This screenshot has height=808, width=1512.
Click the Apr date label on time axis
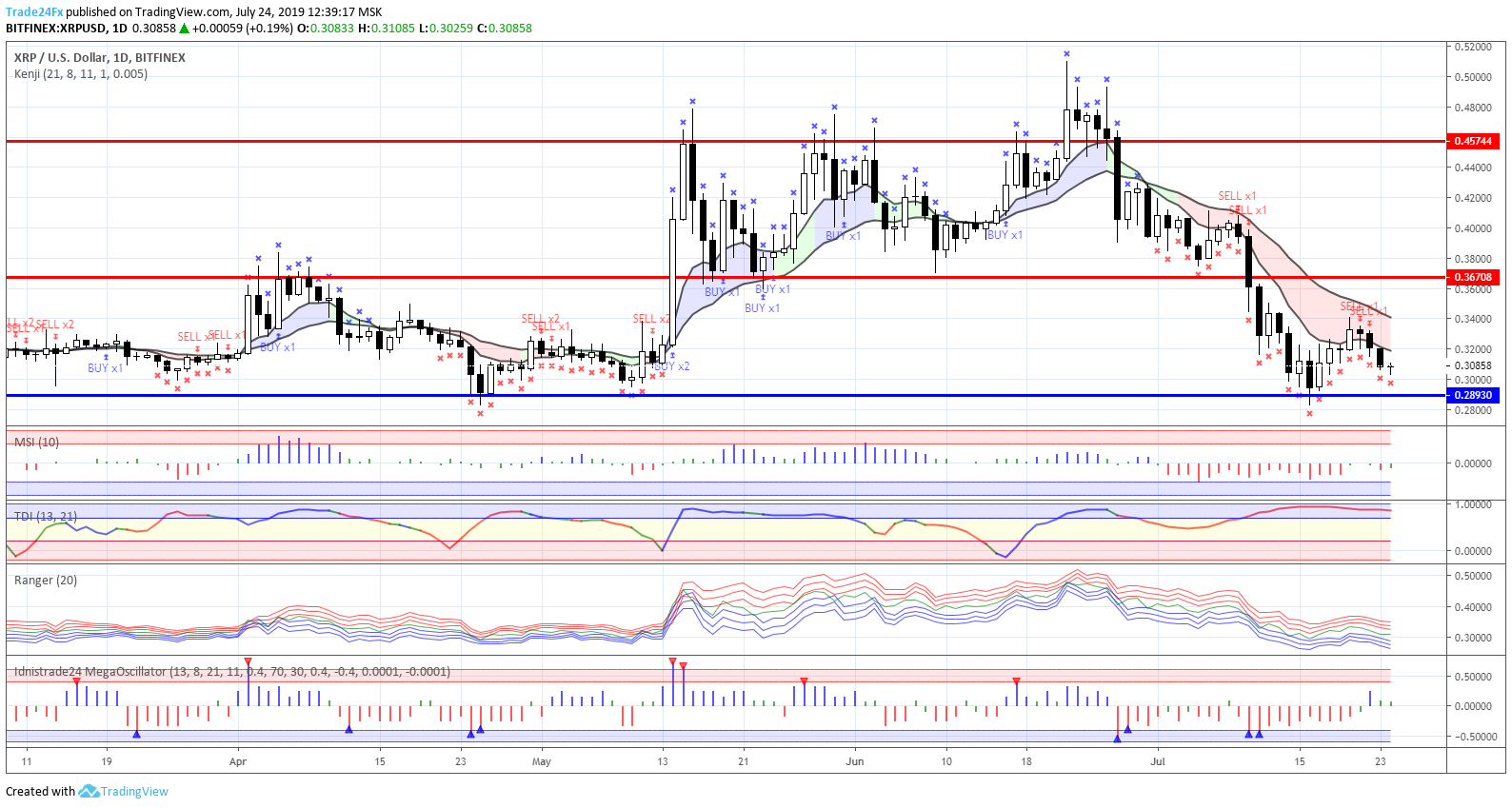tap(238, 761)
